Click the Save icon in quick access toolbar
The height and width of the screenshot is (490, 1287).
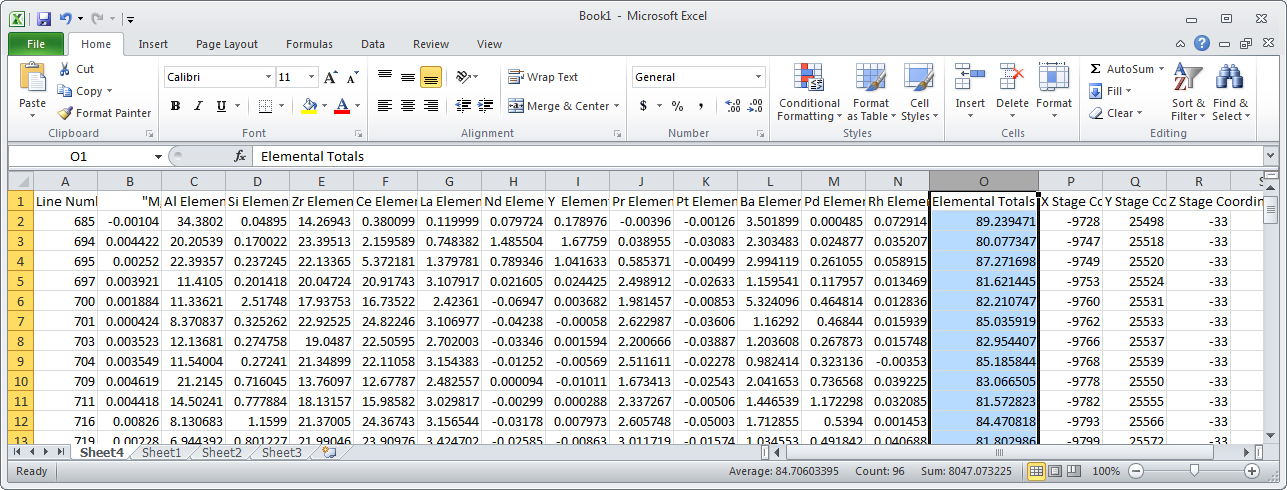click(43, 19)
